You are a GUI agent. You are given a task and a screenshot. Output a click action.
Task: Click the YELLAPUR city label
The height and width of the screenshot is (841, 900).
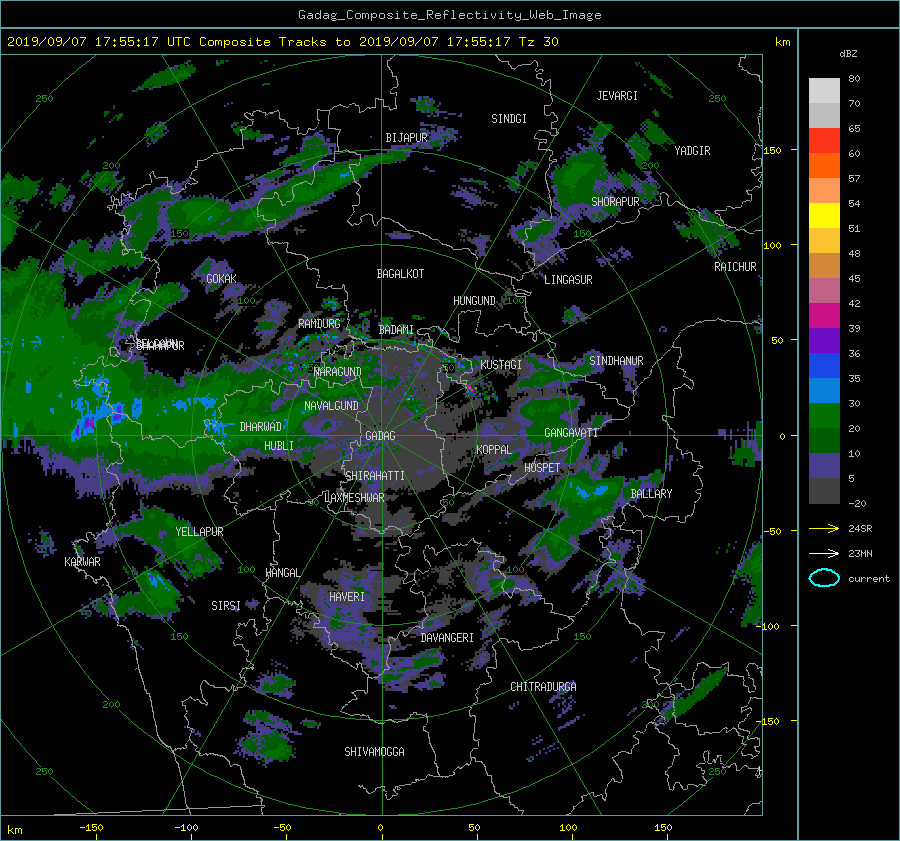(x=199, y=532)
